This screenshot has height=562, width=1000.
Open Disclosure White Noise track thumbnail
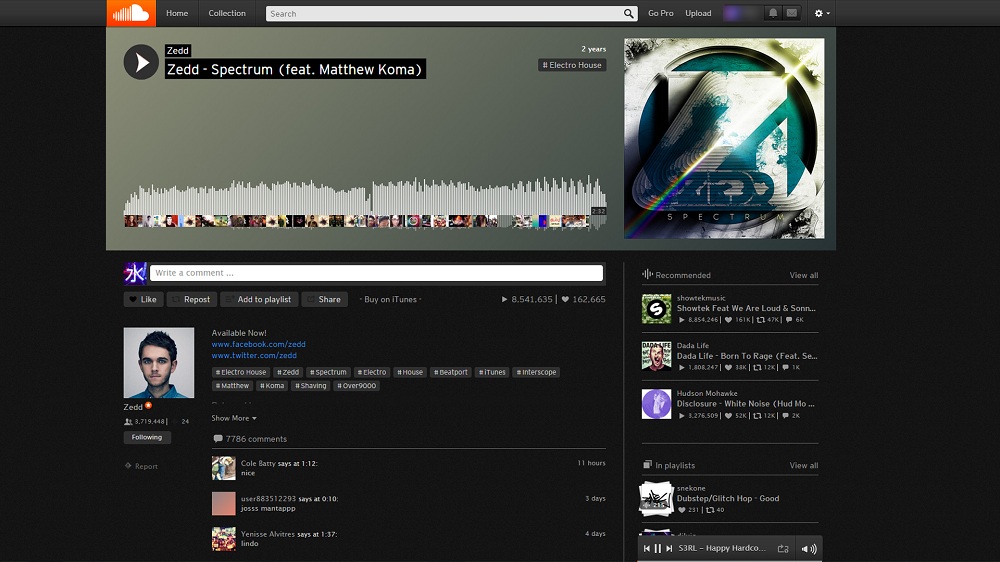pyautogui.click(x=656, y=404)
